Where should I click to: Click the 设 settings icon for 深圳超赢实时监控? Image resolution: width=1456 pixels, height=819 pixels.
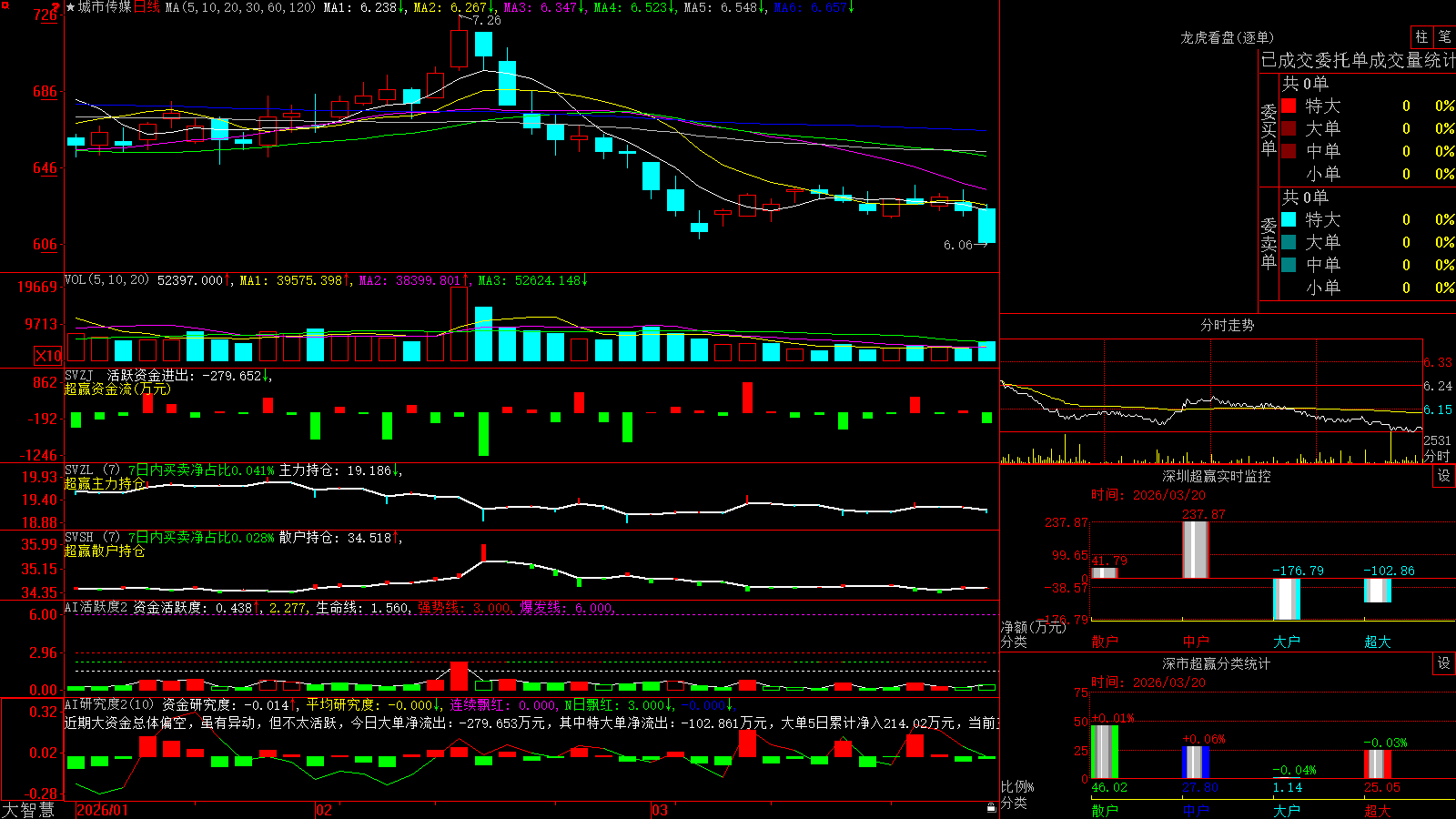coord(1444,476)
